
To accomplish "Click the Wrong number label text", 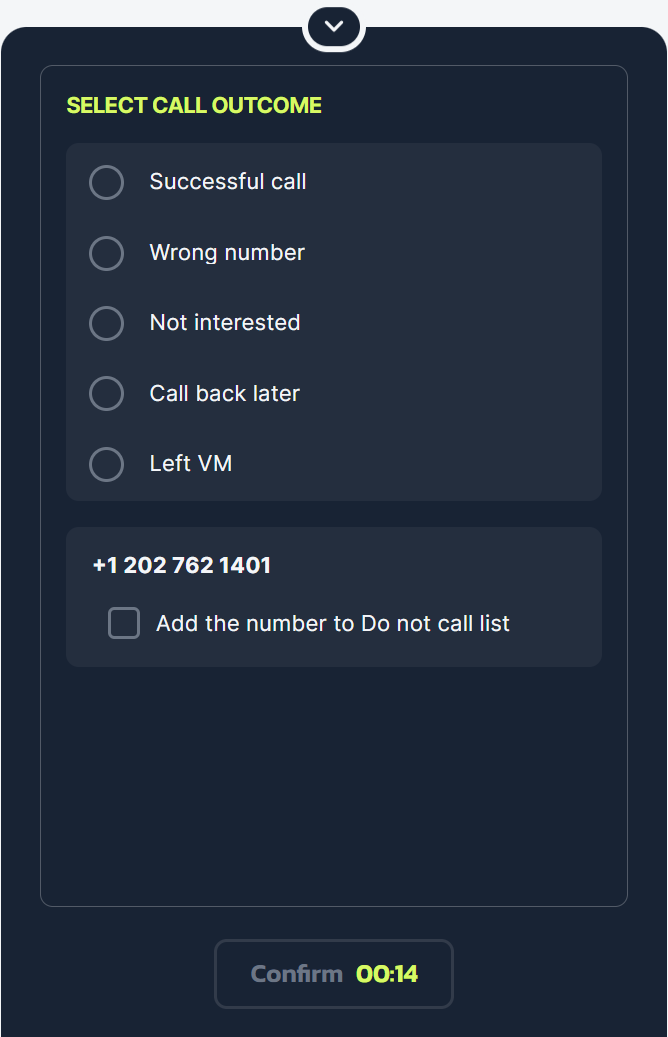I will click(226, 253).
